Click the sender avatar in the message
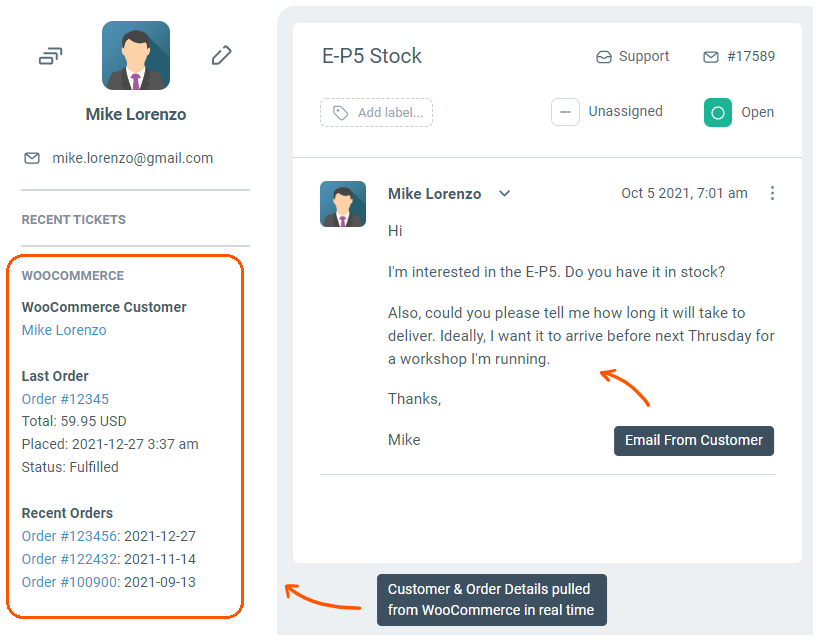 coord(343,204)
